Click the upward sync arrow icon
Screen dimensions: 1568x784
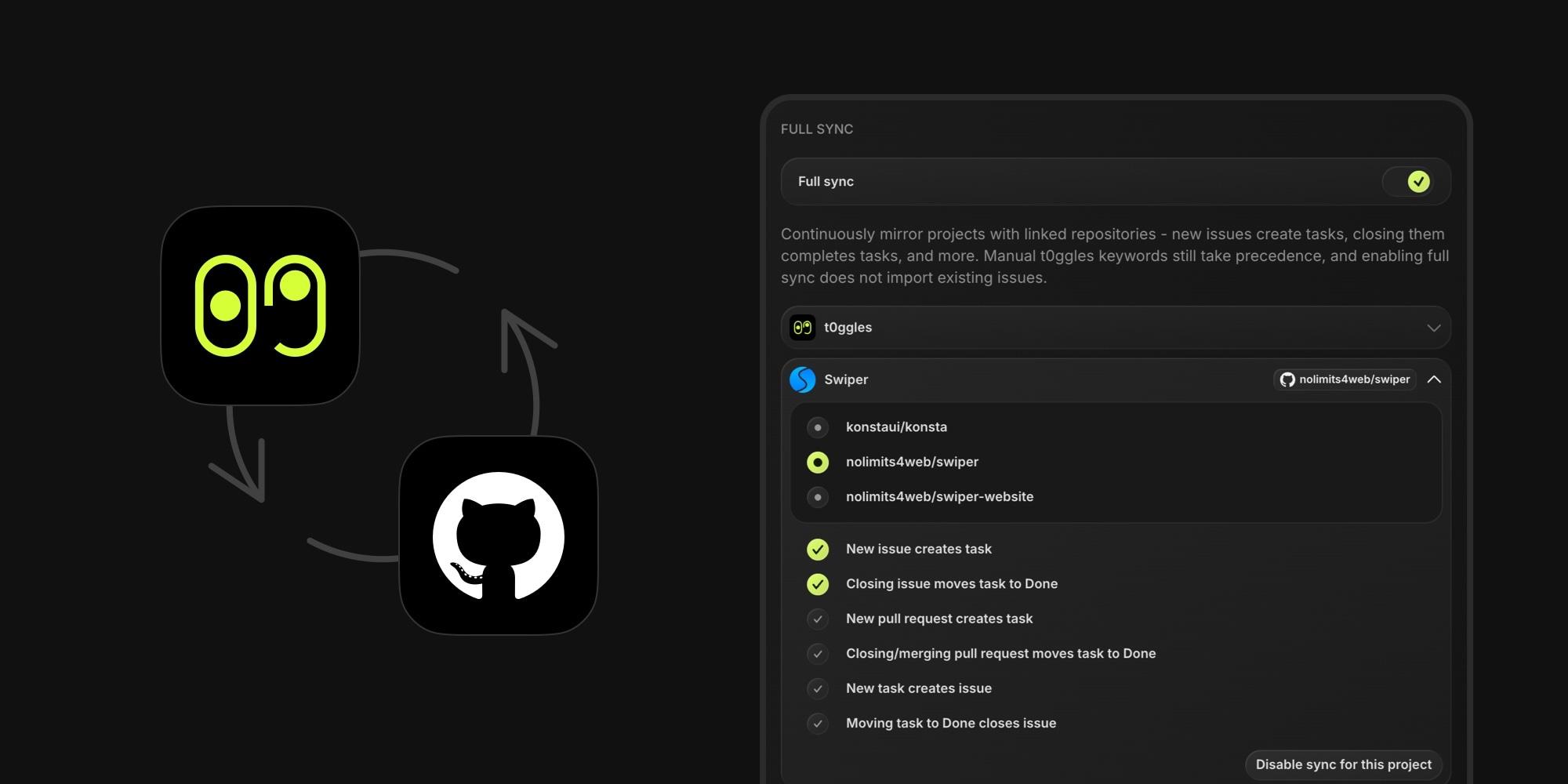point(526,370)
